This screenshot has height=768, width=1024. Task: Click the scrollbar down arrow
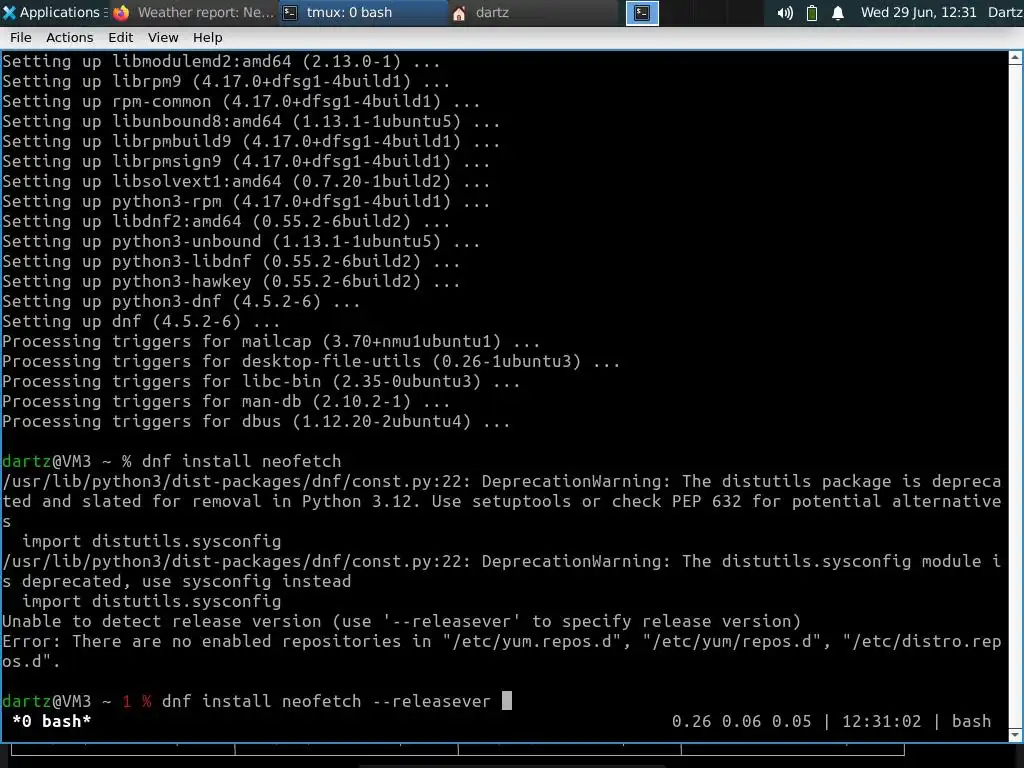pyautogui.click(x=1016, y=735)
